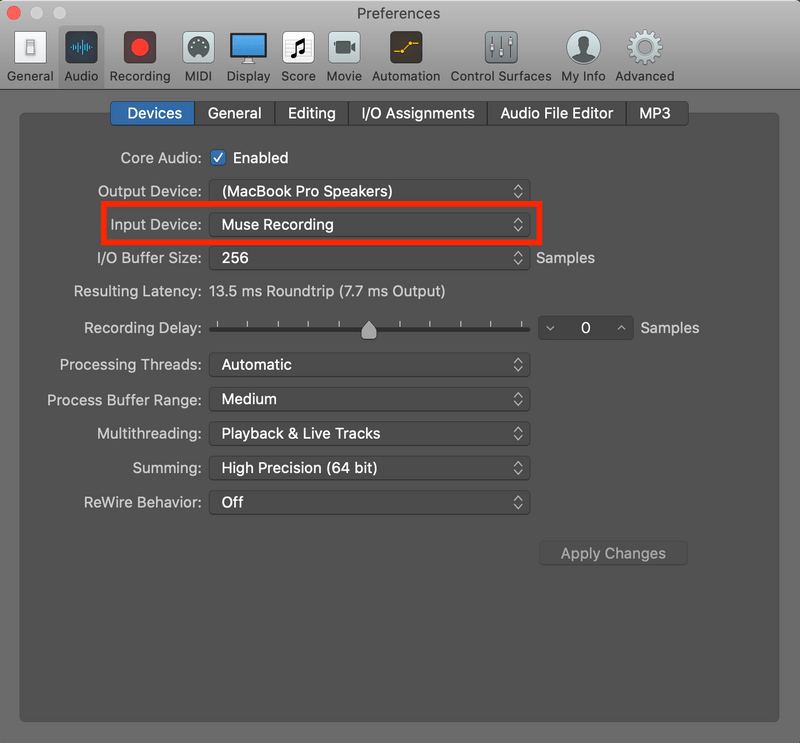Open the ReWire Behavior dropdown
The image size is (800, 743).
[371, 502]
